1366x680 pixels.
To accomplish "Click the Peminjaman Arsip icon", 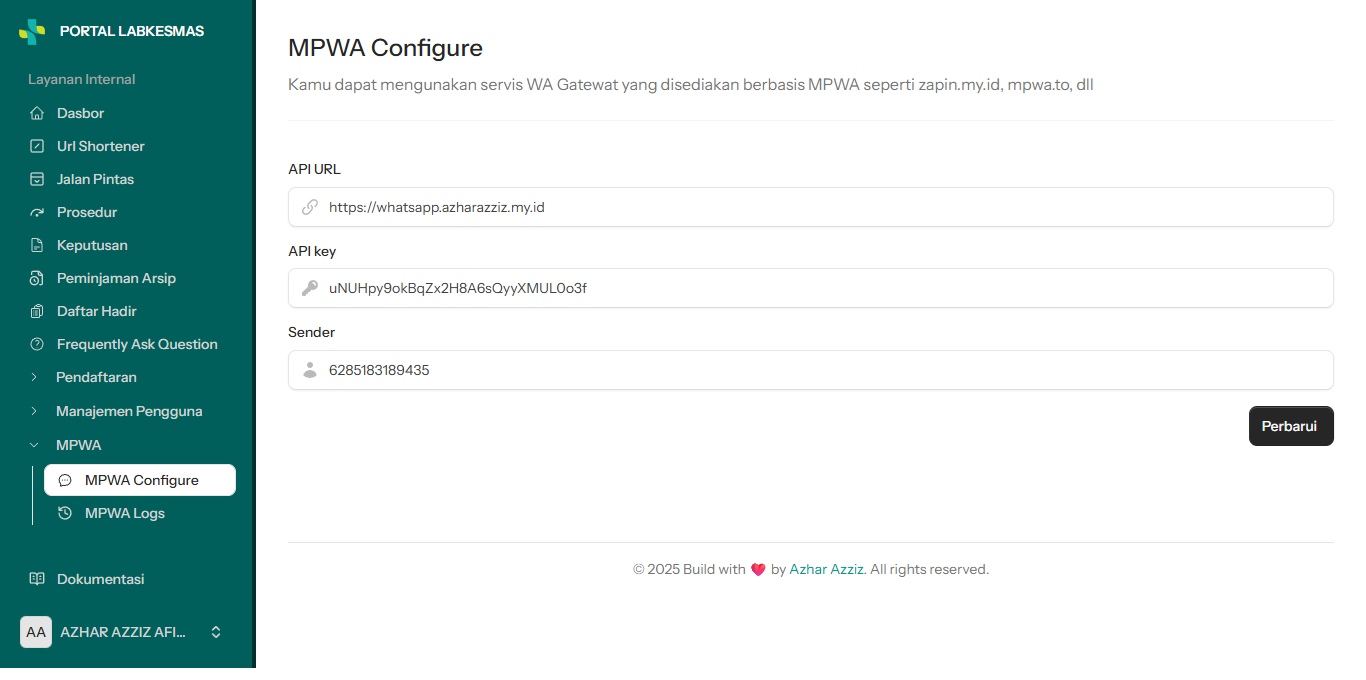I will (37, 278).
